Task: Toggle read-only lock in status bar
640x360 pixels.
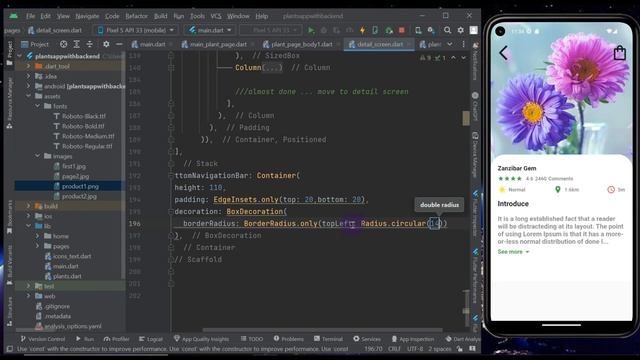Action: coord(460,349)
